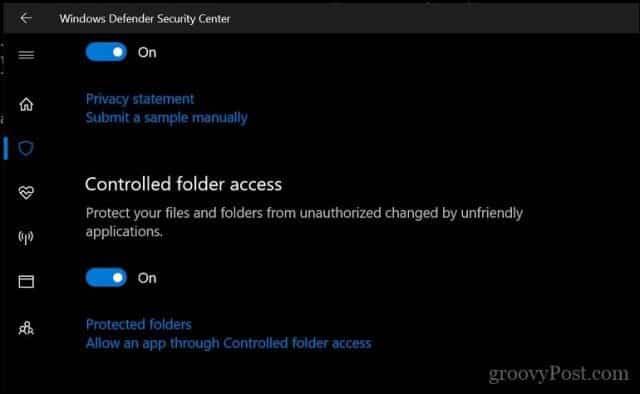Viewport: 640px width, 394px height.
Task: Open Device performance & health heart icon
Action: tap(26, 192)
